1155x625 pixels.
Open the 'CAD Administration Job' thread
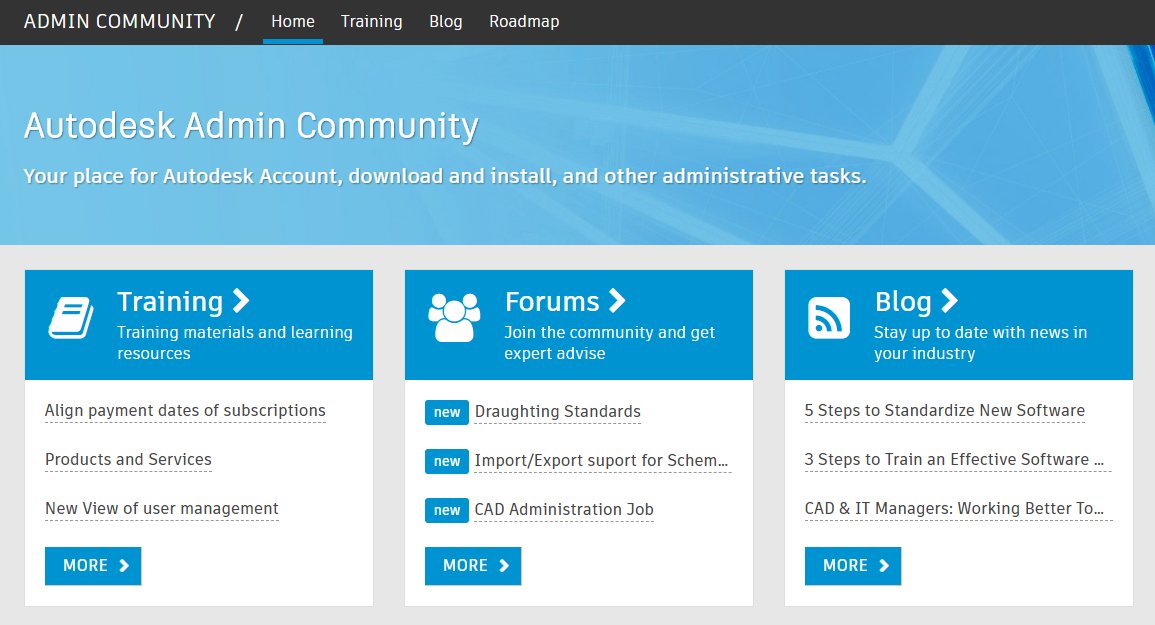point(564,509)
